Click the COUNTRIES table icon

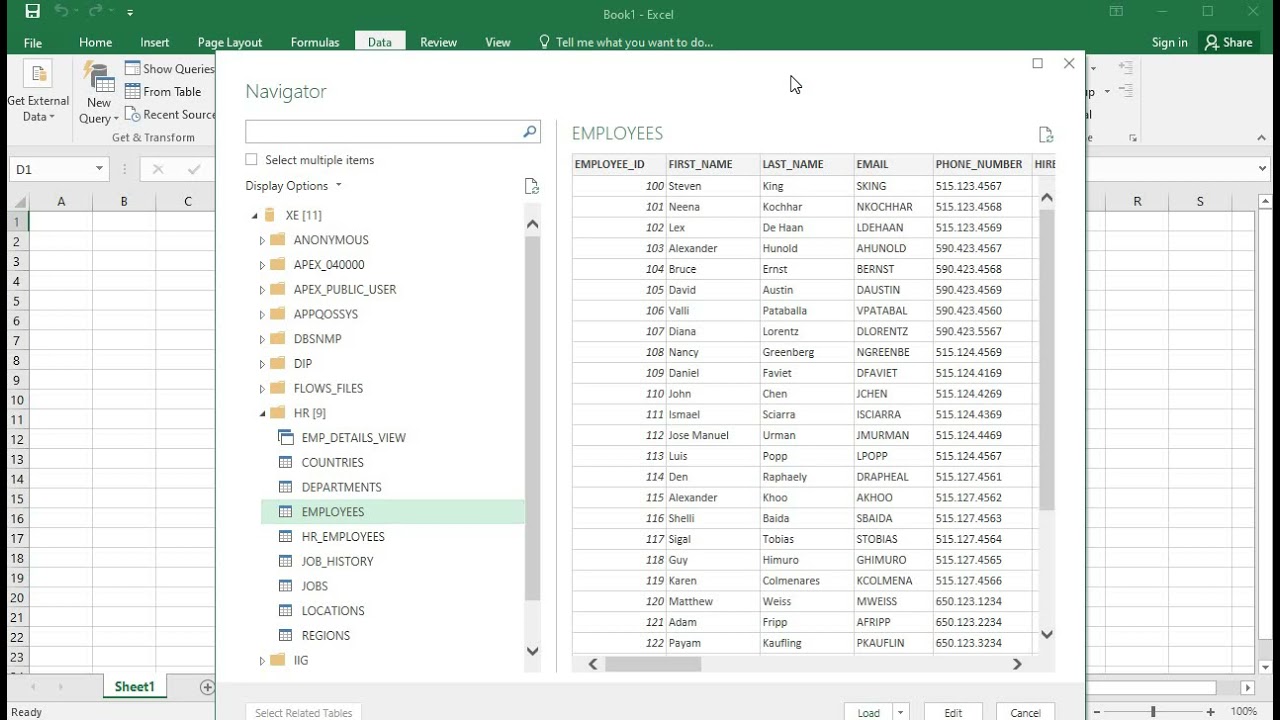pyautogui.click(x=285, y=462)
